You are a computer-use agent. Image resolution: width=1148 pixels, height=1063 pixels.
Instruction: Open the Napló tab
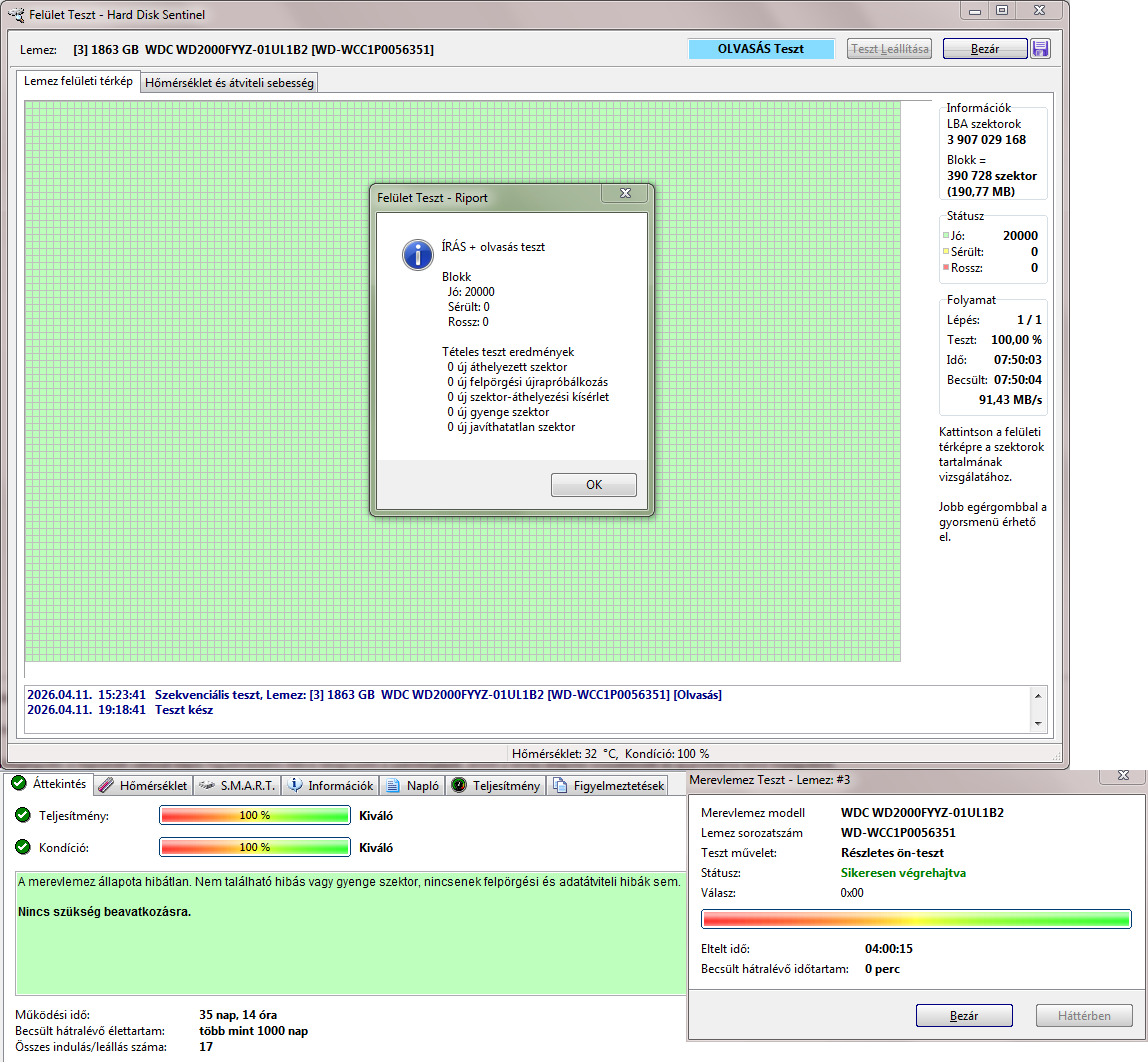tap(412, 786)
